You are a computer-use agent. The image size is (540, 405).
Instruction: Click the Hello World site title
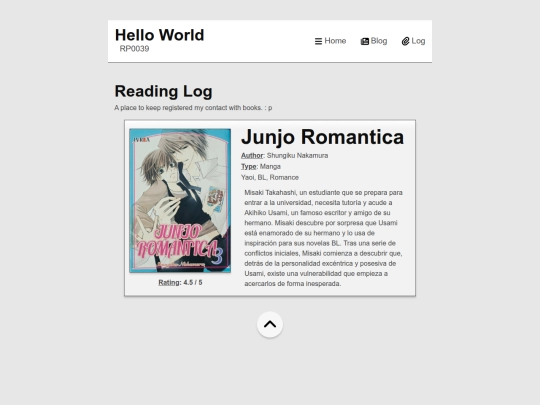(159, 35)
